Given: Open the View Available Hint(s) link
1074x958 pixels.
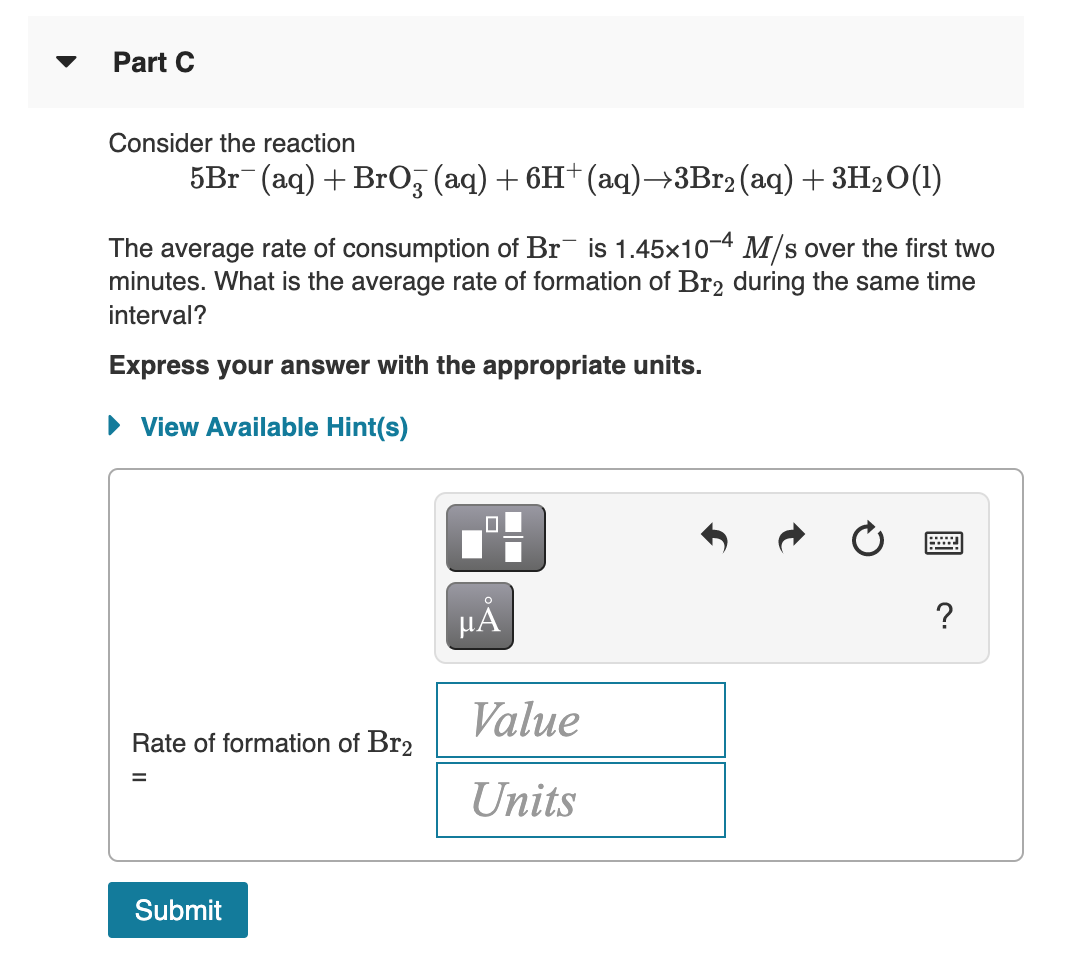Looking at the screenshot, I should click(274, 427).
